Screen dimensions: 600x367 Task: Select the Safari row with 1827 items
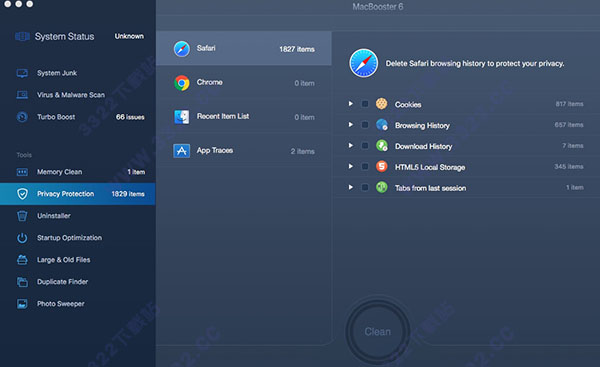point(244,48)
